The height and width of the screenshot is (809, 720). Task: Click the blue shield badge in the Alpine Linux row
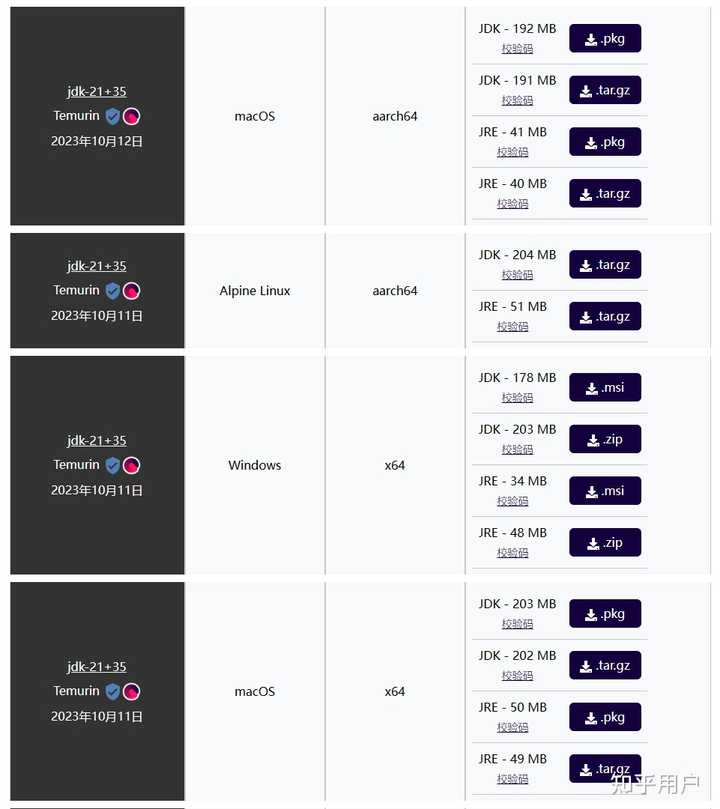[112, 291]
